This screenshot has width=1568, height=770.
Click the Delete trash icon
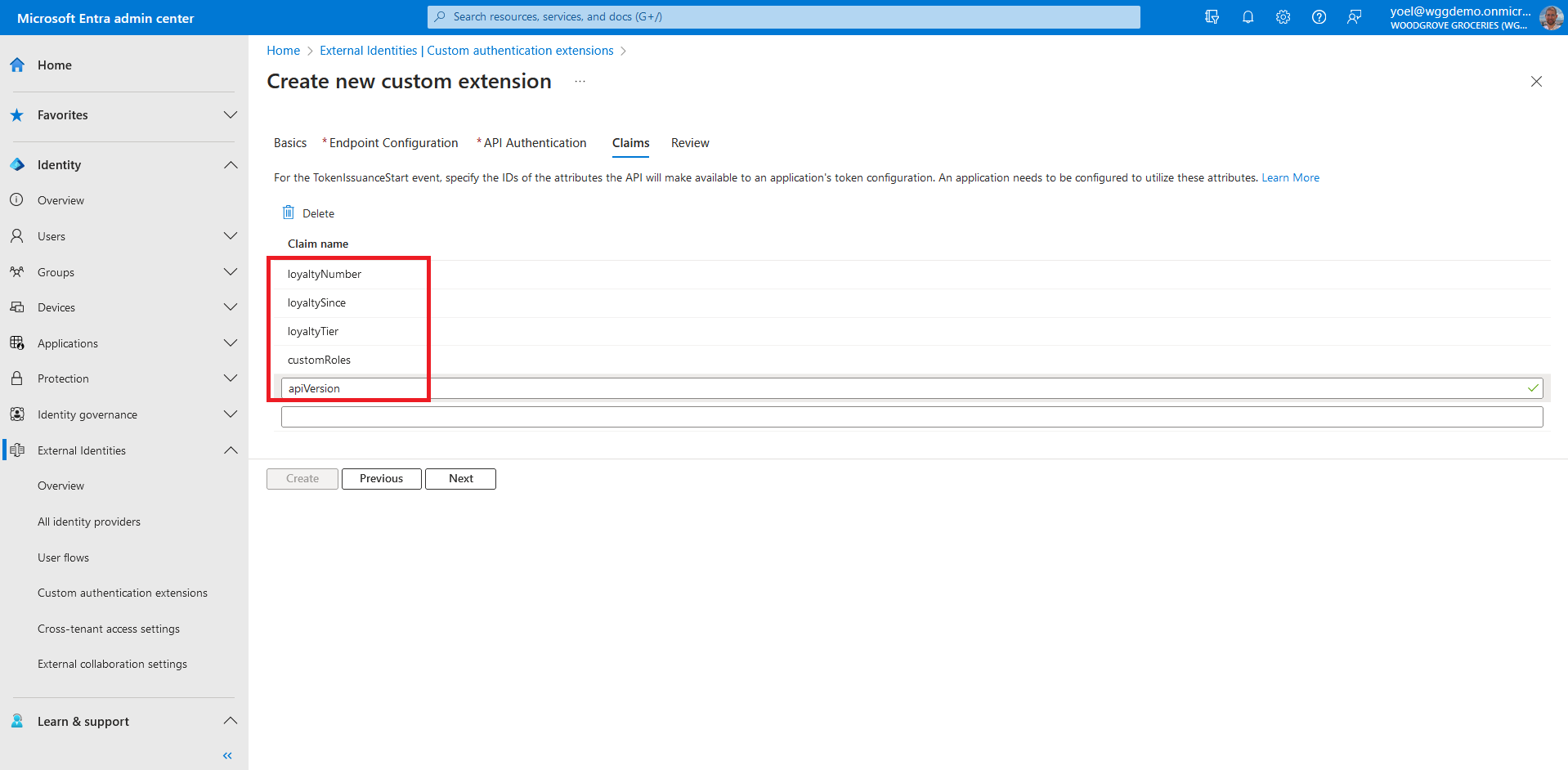pos(289,213)
